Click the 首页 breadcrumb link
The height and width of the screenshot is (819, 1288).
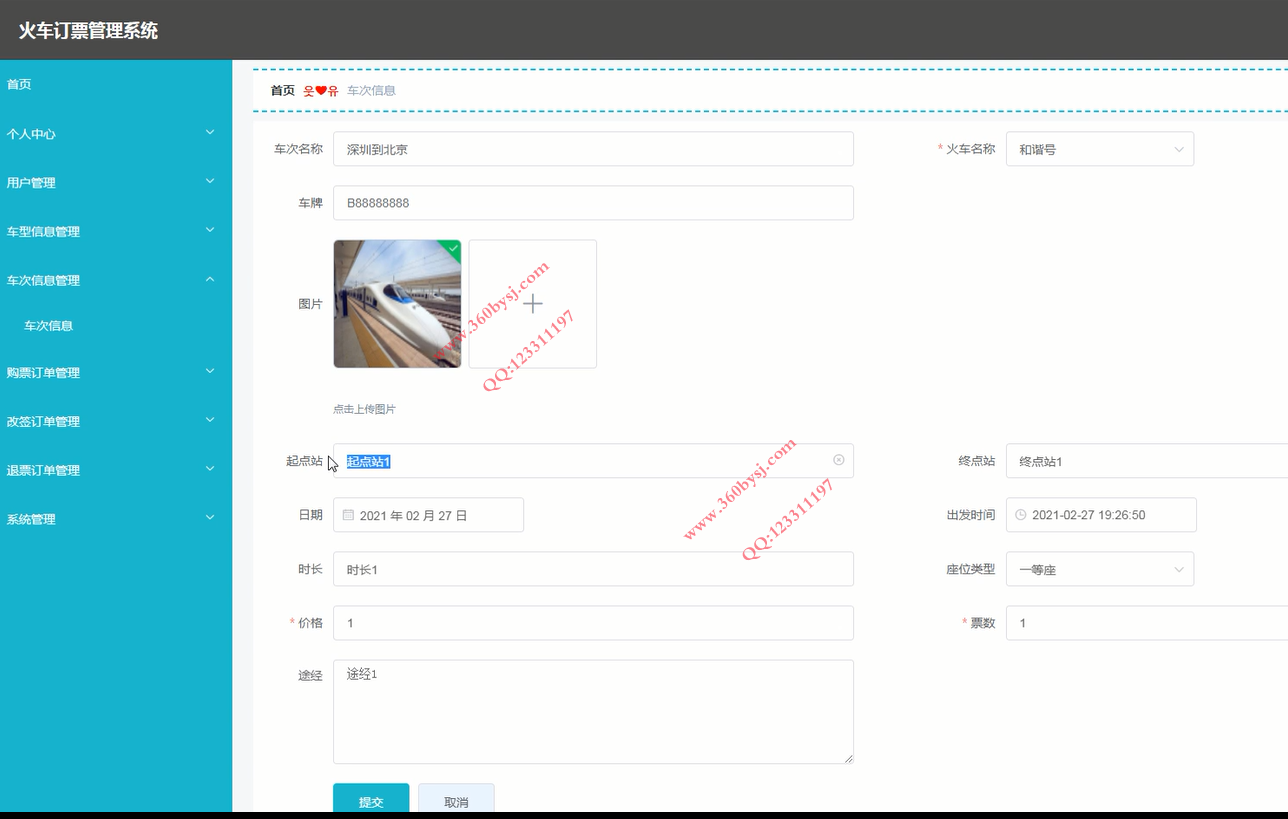point(283,90)
